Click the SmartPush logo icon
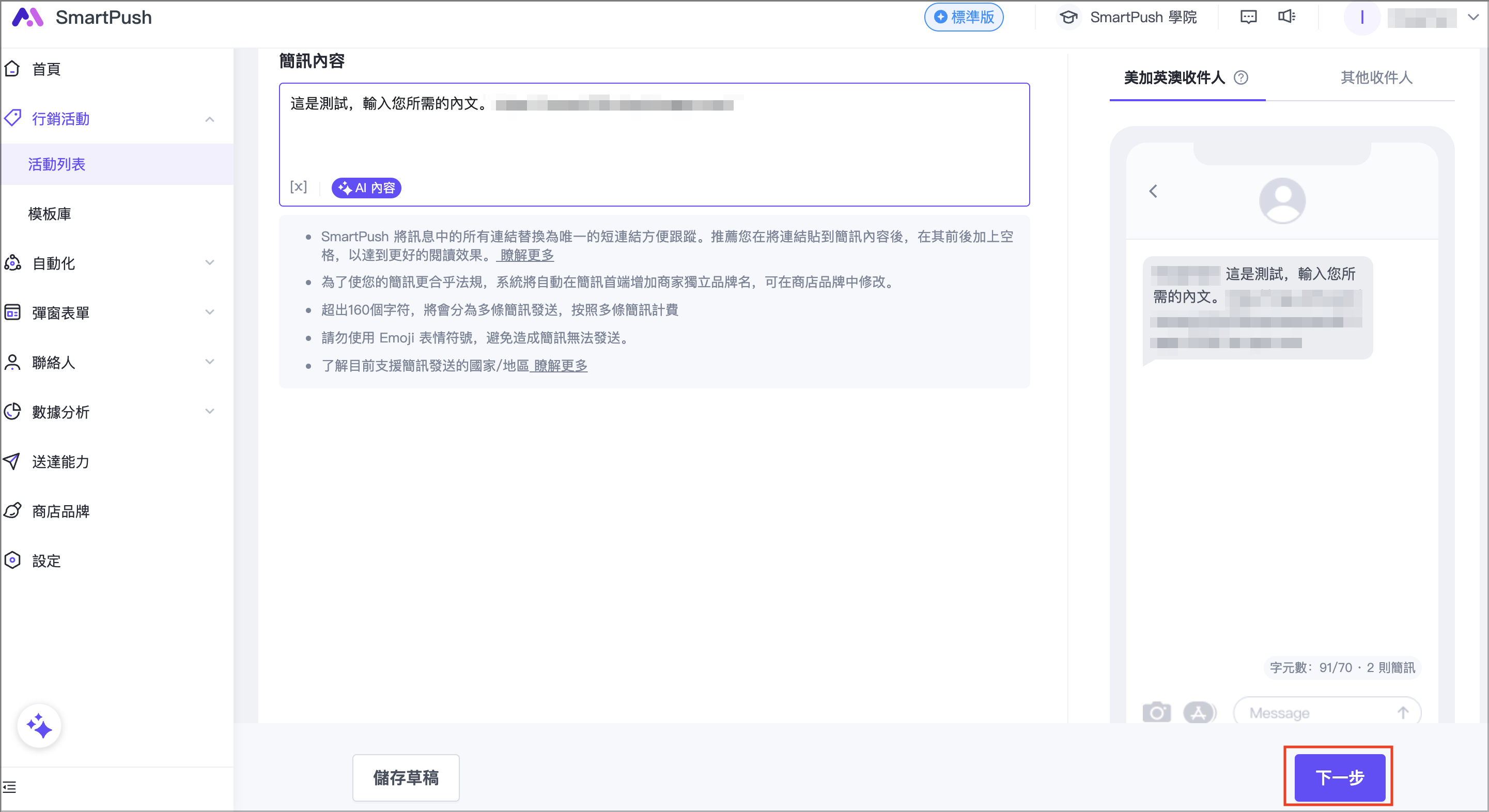 [x=27, y=18]
